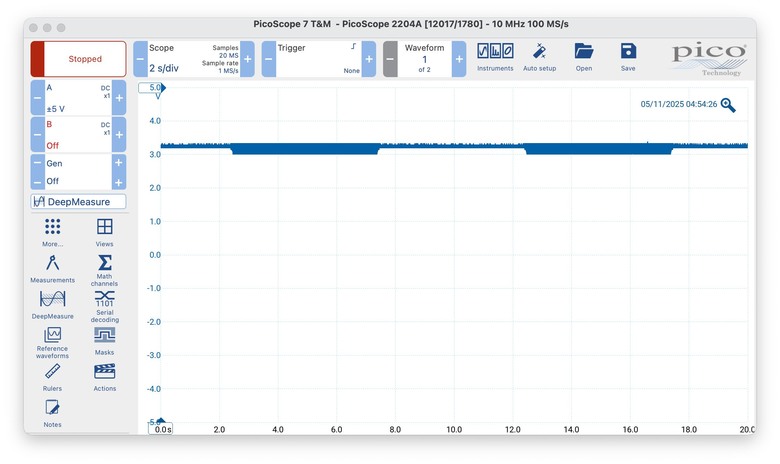
Task: Click the DeepMeasure tab button
Action: coord(79,201)
